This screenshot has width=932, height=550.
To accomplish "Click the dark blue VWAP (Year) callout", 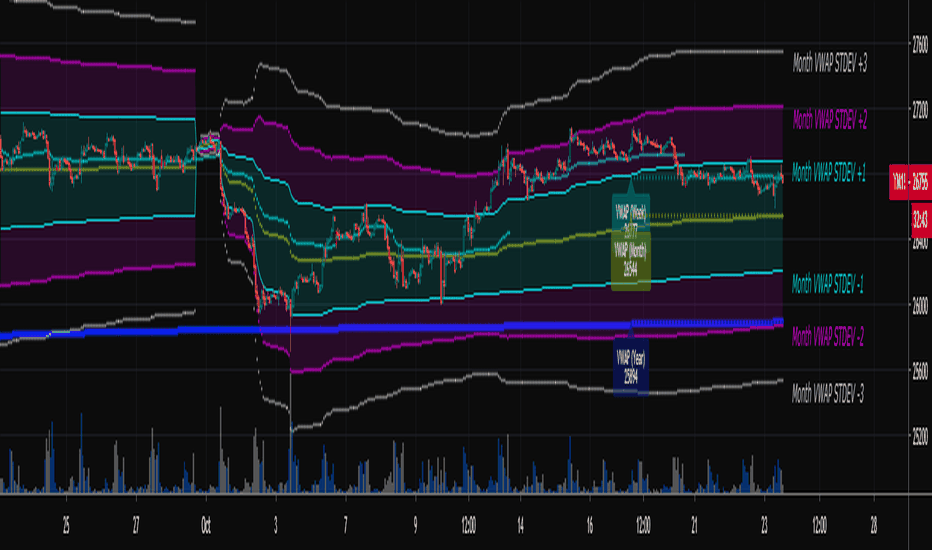I will tap(631, 366).
